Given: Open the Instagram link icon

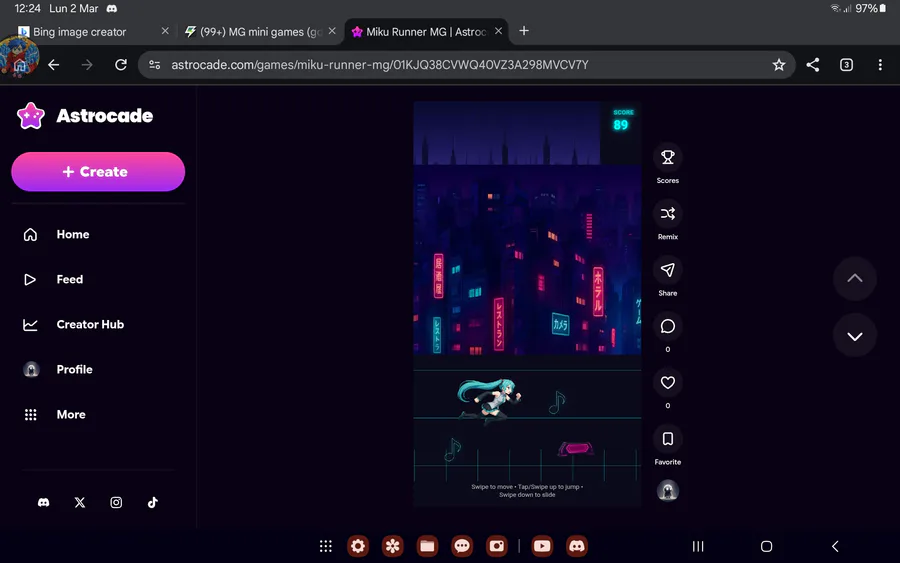Looking at the screenshot, I should click(x=116, y=503).
